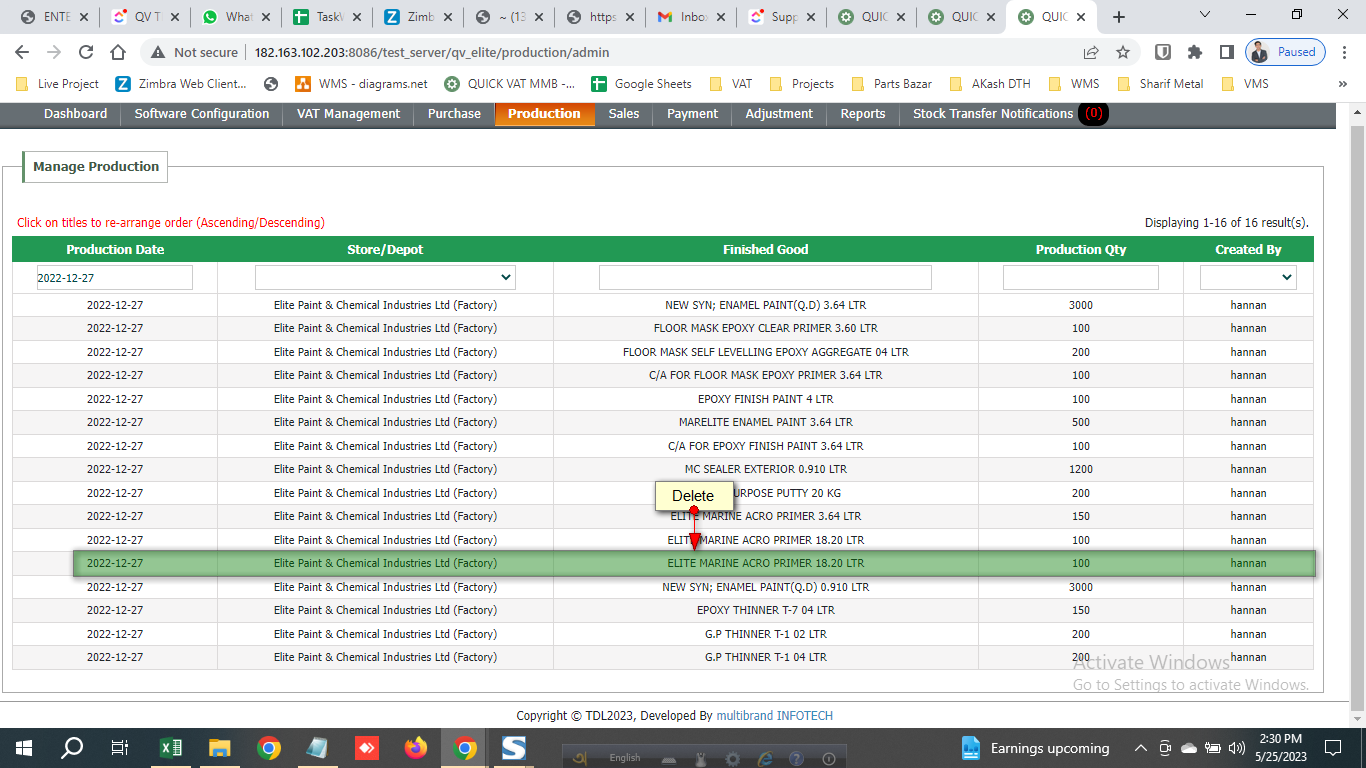Open the Paused profile menu
The height and width of the screenshot is (768, 1366).
click(x=1286, y=52)
